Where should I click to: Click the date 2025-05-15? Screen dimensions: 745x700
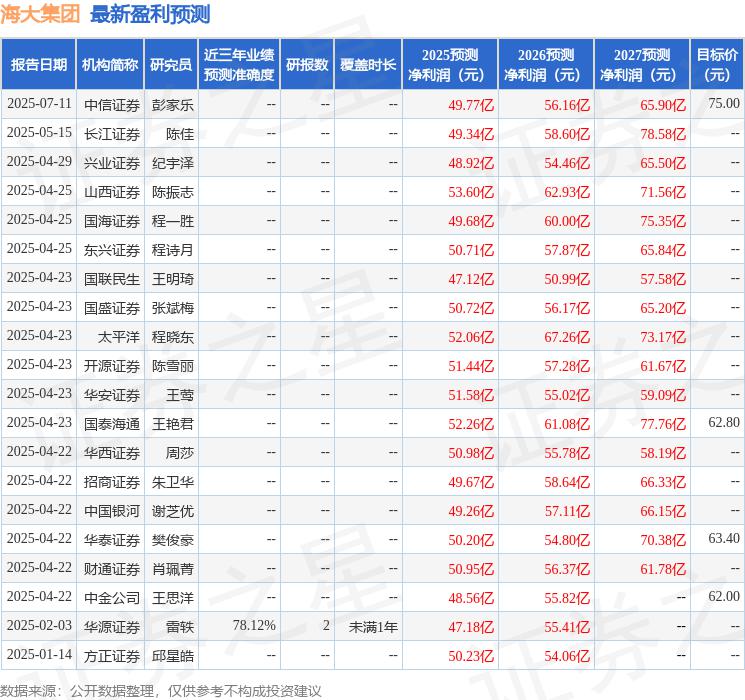pyautogui.click(x=39, y=133)
